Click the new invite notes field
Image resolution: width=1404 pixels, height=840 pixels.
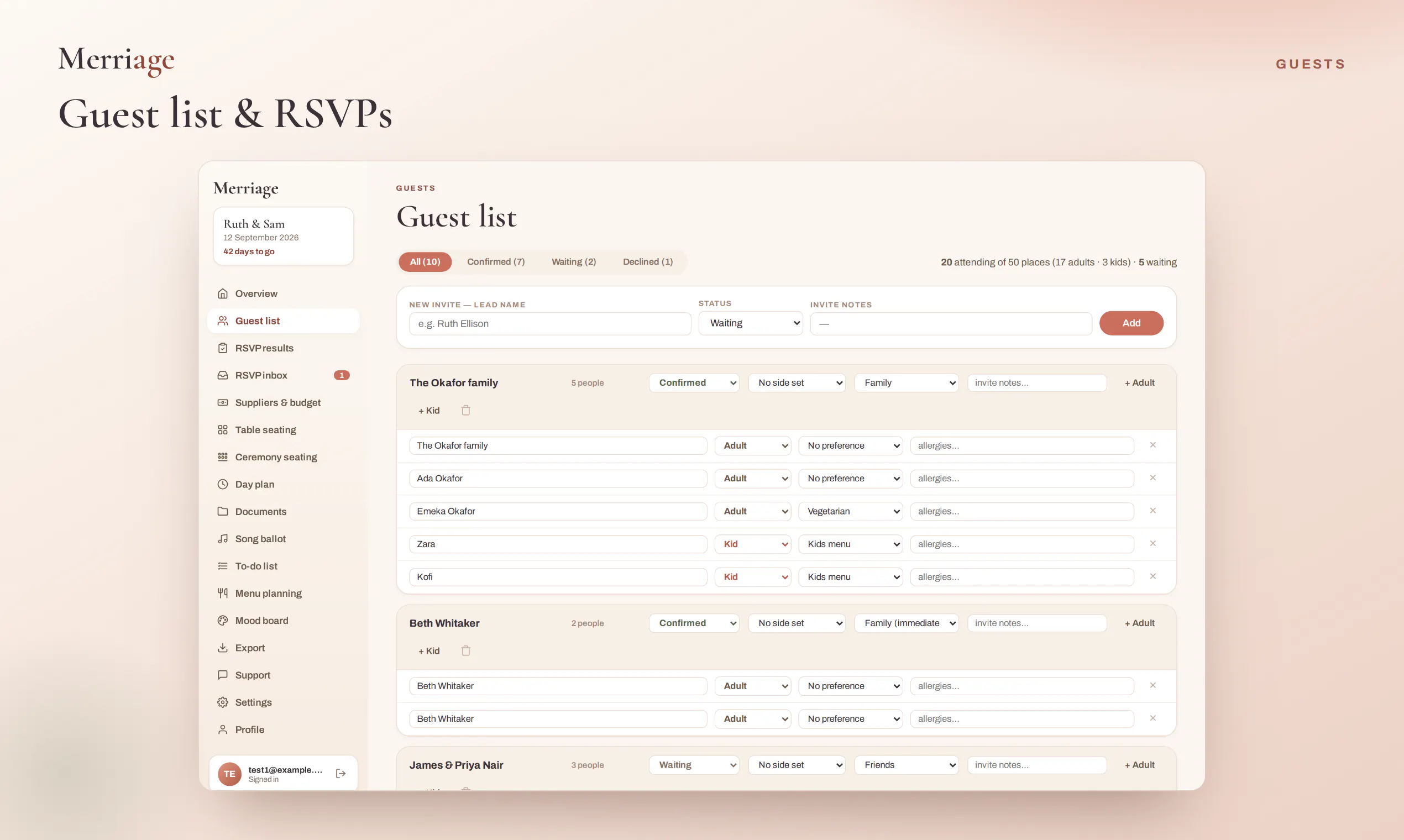click(x=951, y=324)
